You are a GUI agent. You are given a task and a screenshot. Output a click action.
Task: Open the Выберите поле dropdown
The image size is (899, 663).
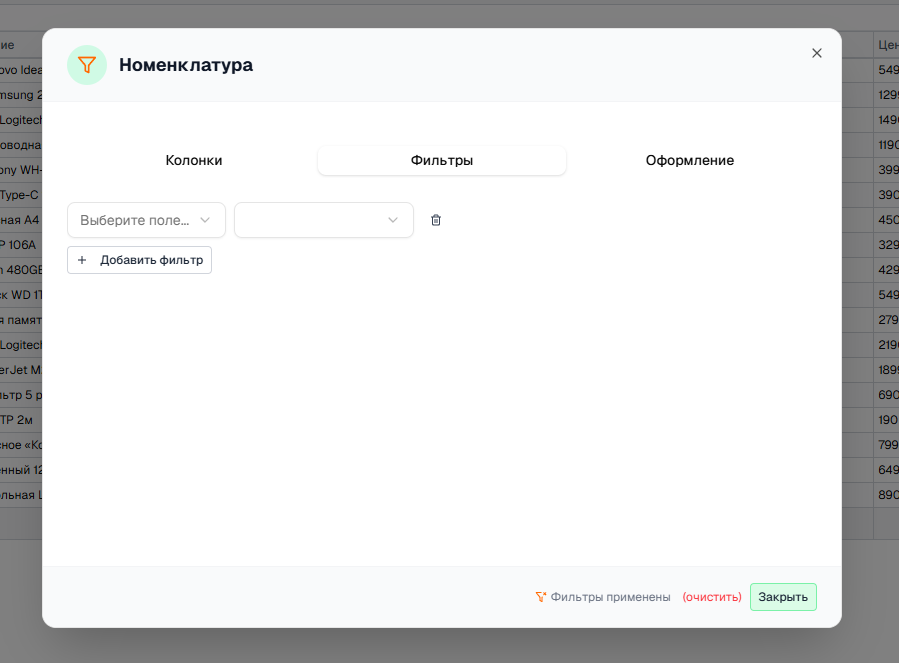click(146, 220)
